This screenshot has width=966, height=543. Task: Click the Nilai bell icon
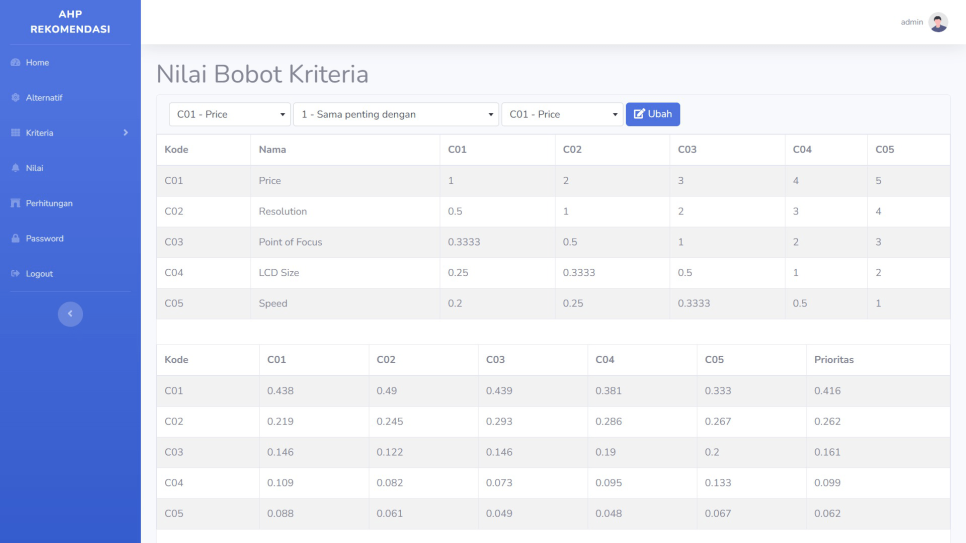(15, 168)
